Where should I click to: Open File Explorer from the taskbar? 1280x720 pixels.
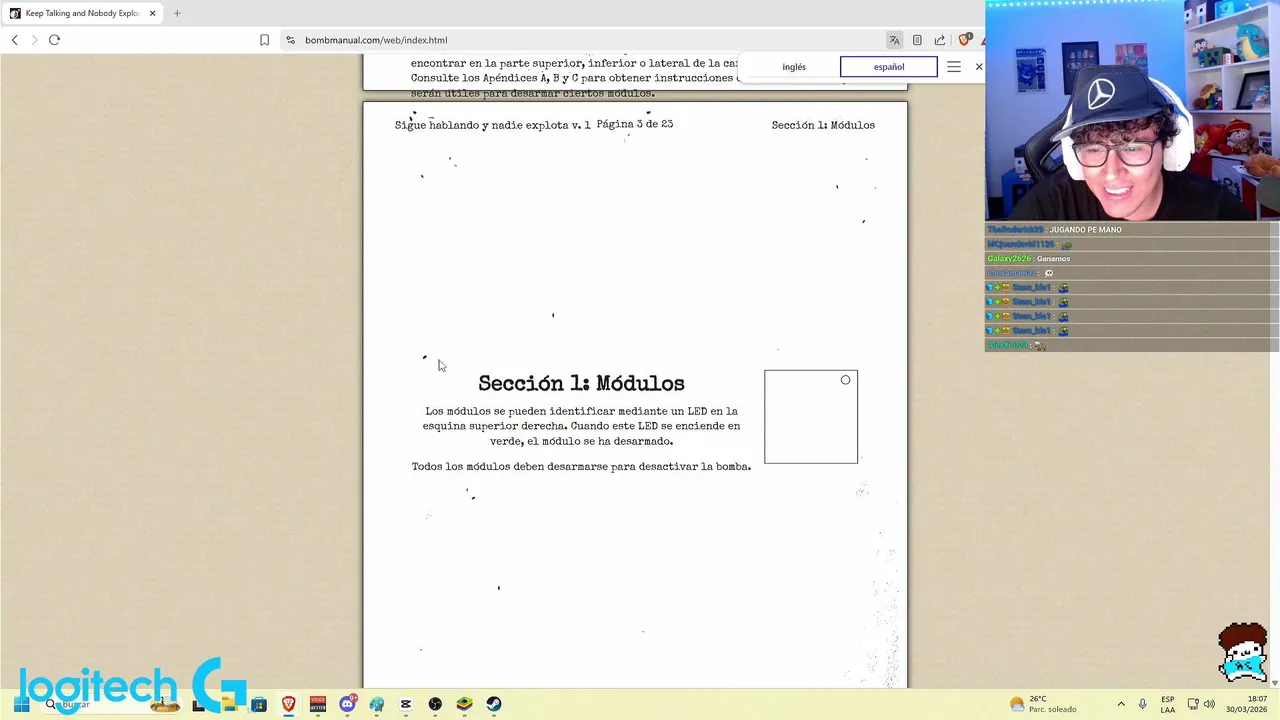click(x=229, y=704)
